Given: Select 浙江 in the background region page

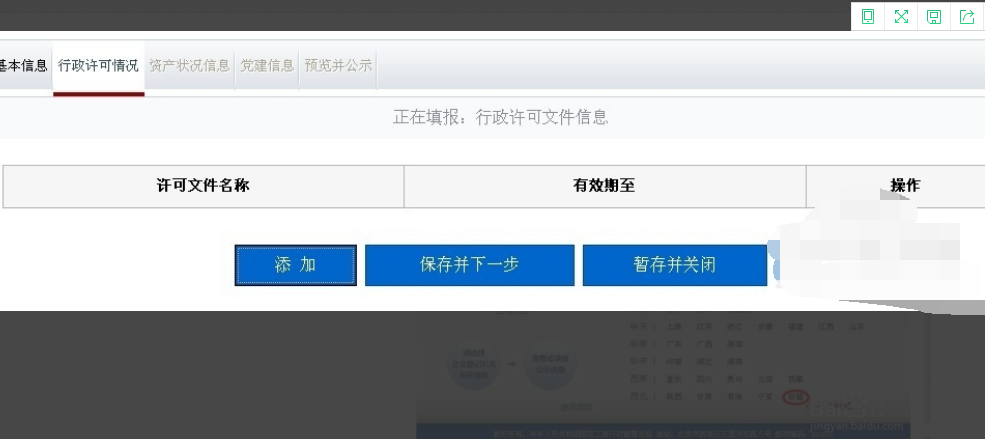Looking at the screenshot, I should click(x=734, y=327).
